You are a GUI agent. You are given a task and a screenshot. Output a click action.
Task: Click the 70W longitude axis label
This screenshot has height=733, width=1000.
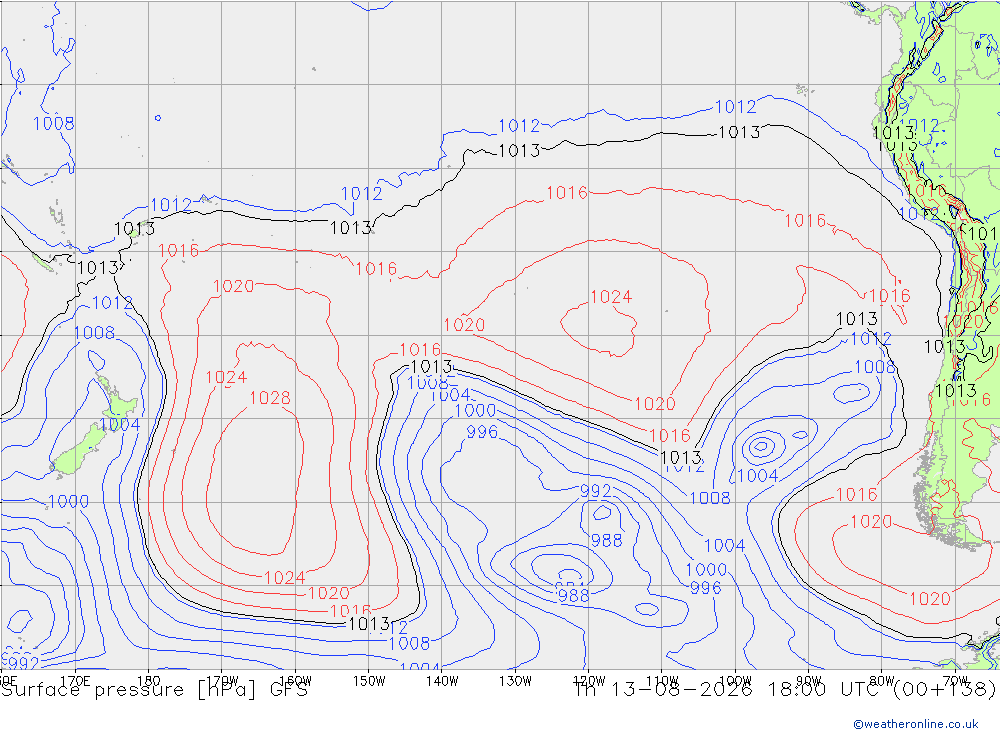point(955,681)
